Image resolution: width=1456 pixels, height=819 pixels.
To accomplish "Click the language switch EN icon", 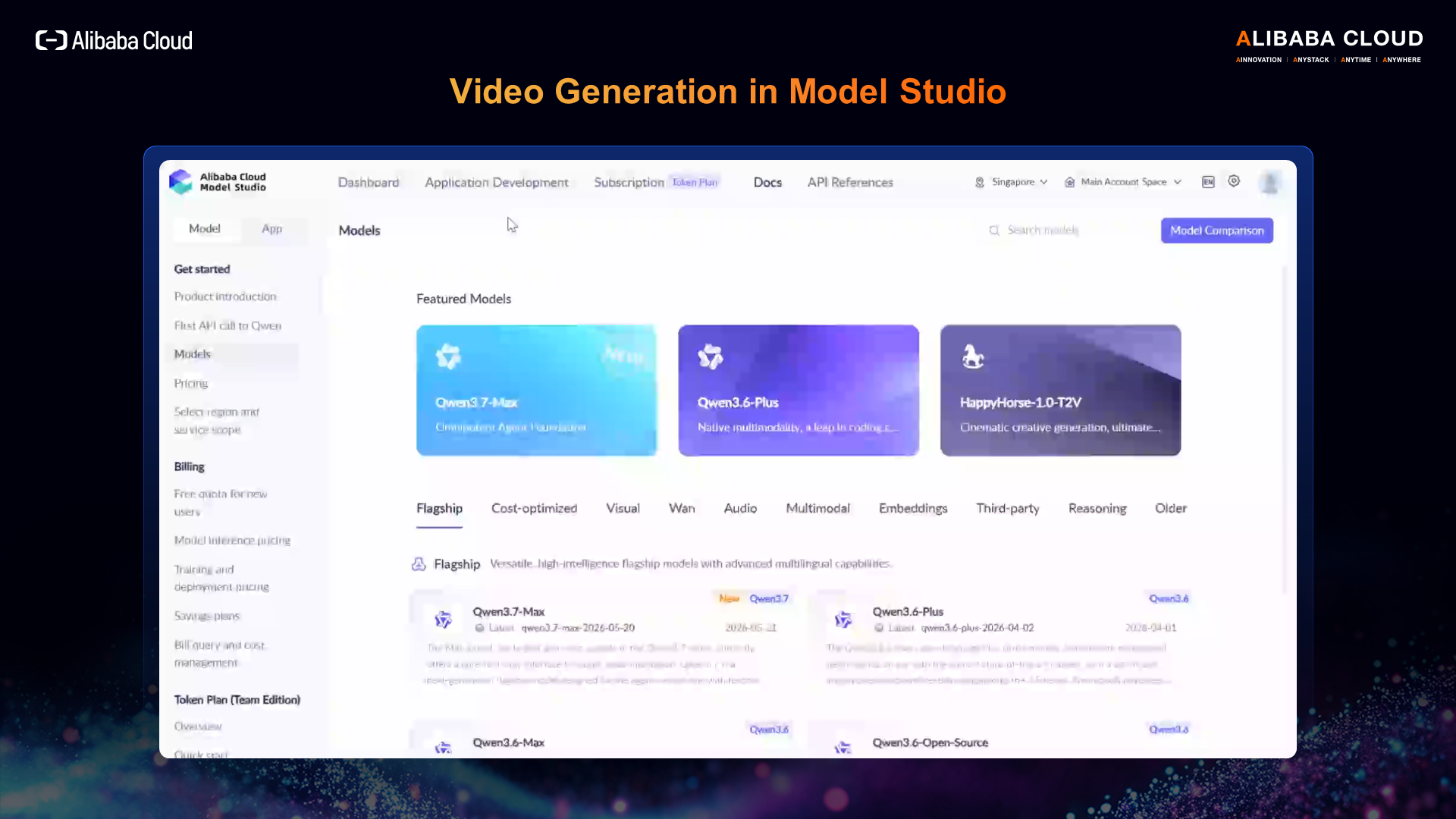I will pyautogui.click(x=1208, y=182).
